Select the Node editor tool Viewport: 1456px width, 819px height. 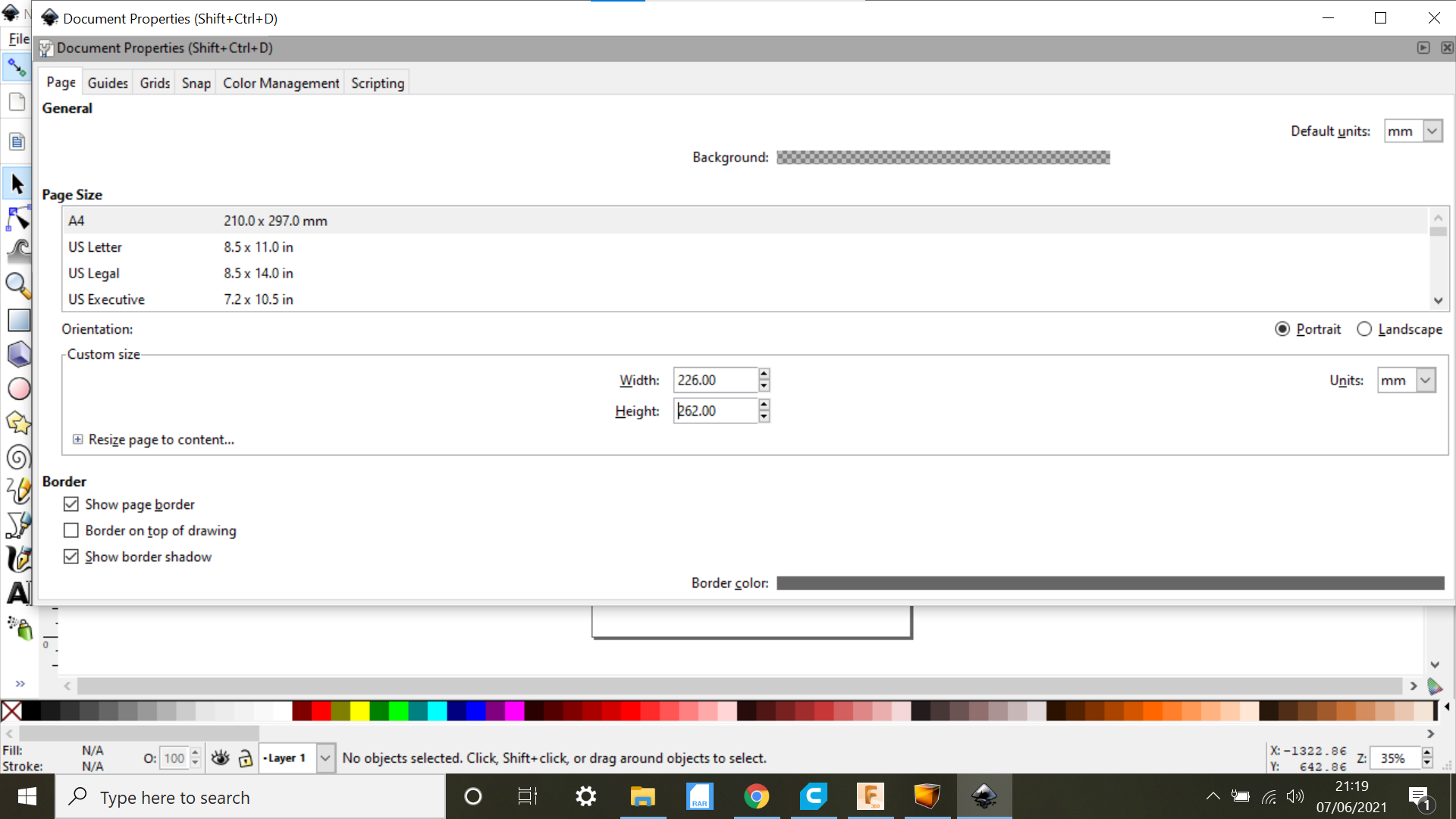[17, 218]
